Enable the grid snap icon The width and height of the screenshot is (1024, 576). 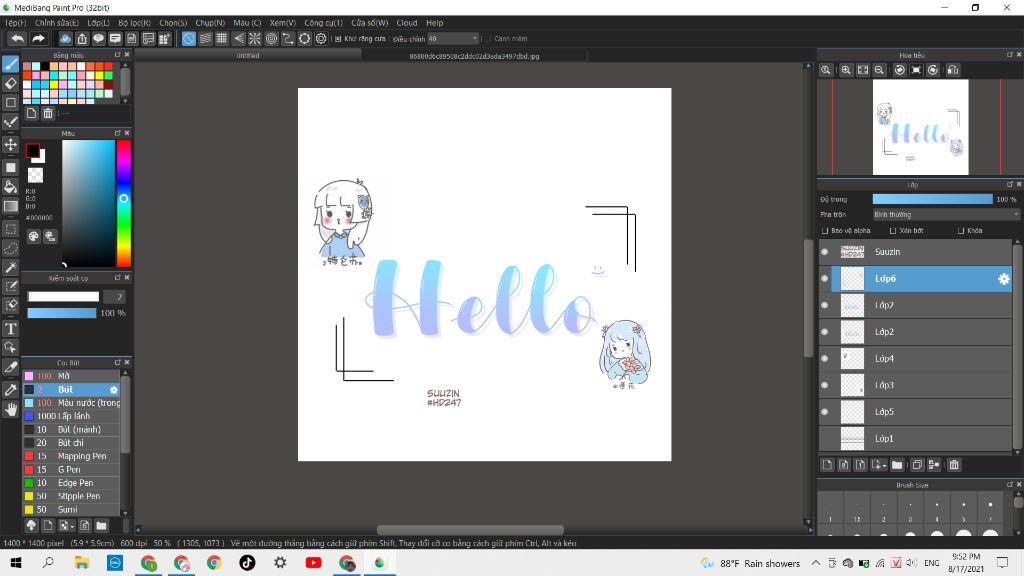pos(222,39)
